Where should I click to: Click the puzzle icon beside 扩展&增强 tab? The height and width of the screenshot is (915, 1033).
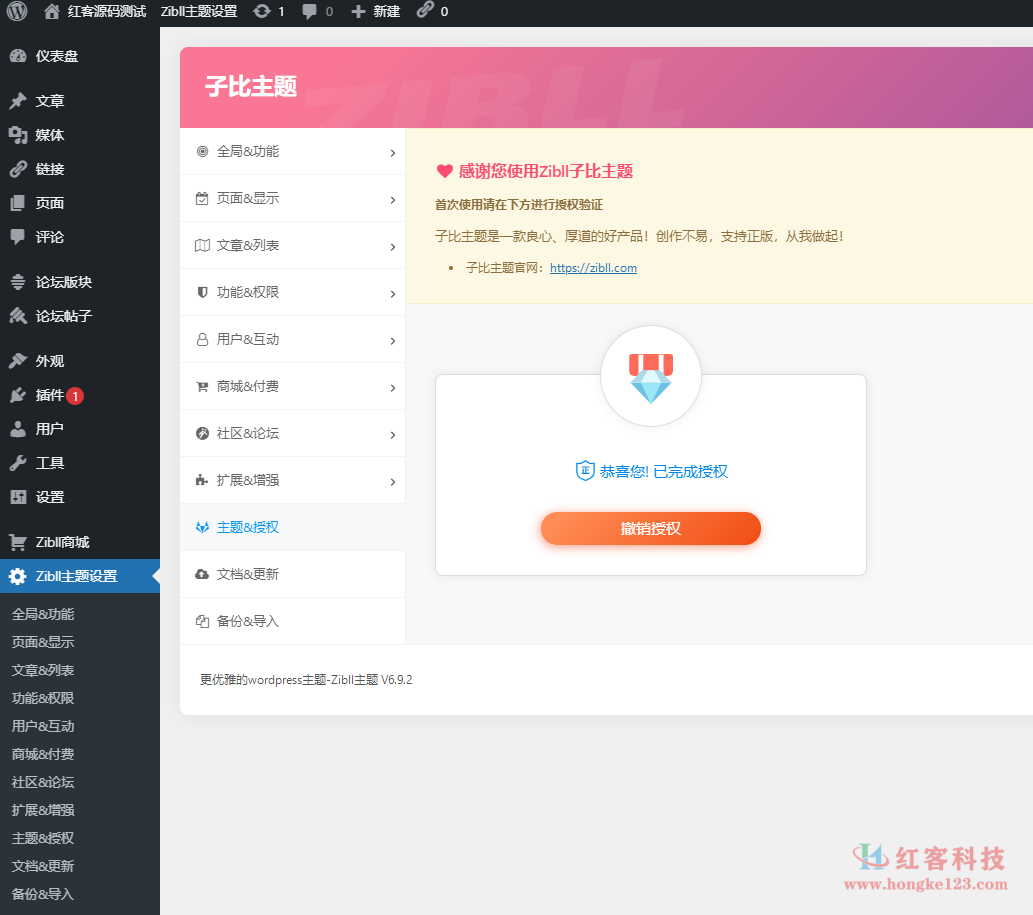pos(202,480)
